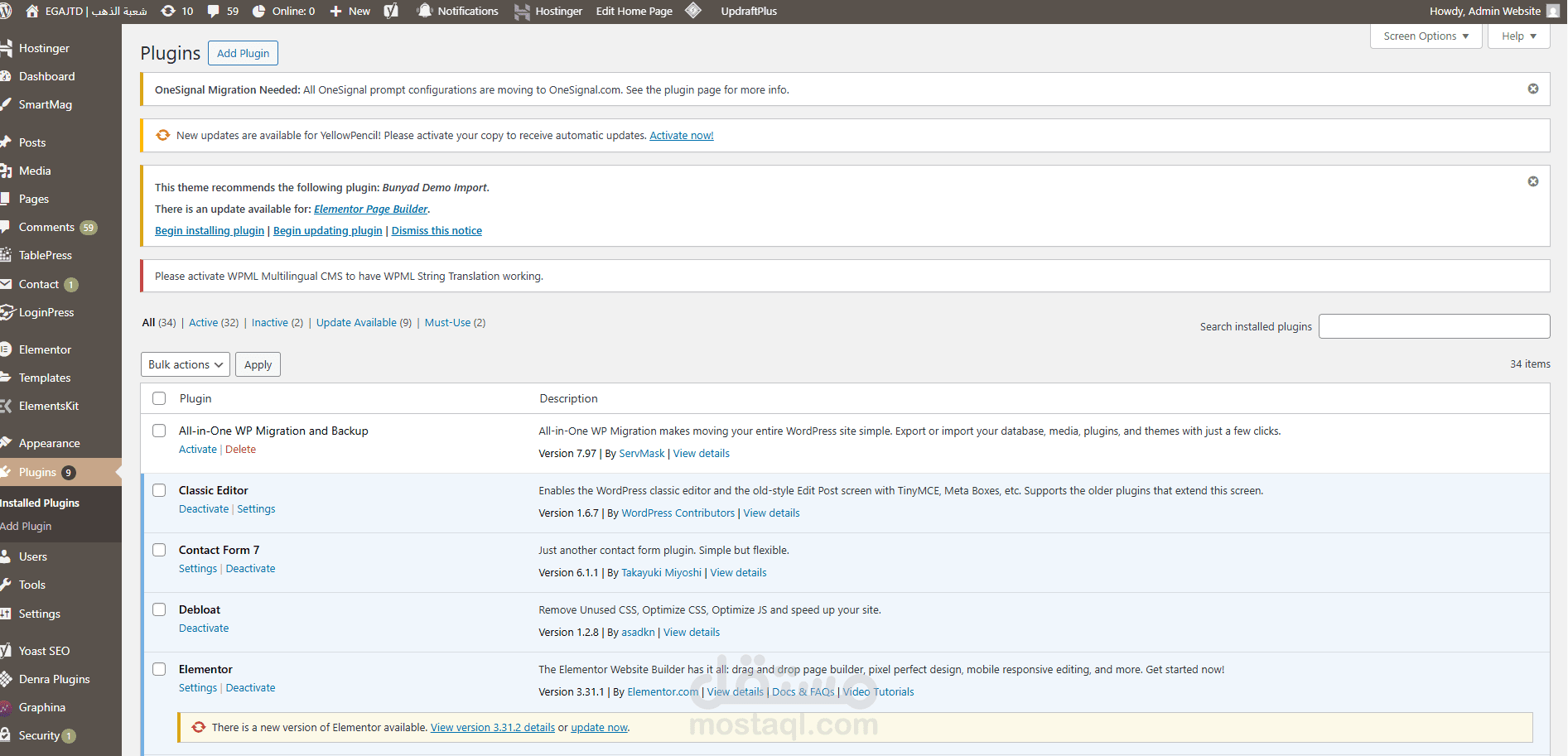This screenshot has height=756, width=1568.
Task: Open the site home icon EGAJTD
Action: 32,12
